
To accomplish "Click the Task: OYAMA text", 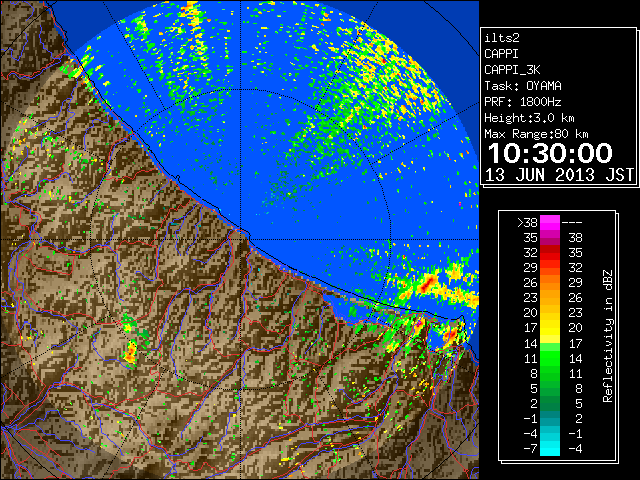I will [522, 86].
